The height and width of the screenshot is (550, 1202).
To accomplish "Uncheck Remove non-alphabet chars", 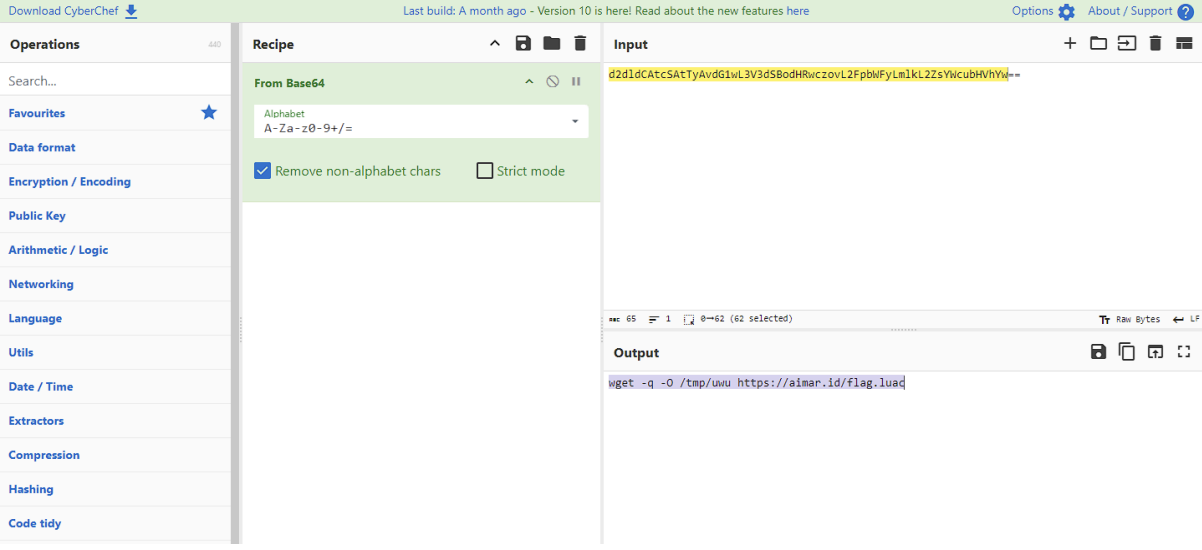I will pyautogui.click(x=263, y=171).
